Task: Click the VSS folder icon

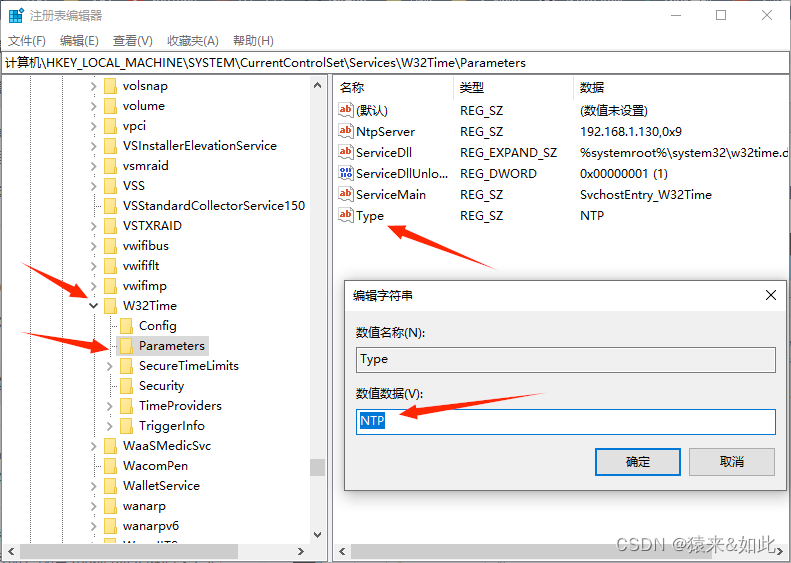Action: (x=110, y=186)
